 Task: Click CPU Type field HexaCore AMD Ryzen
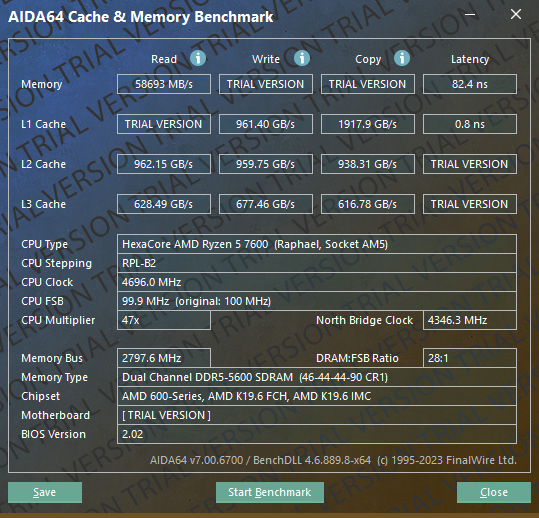click(x=317, y=244)
